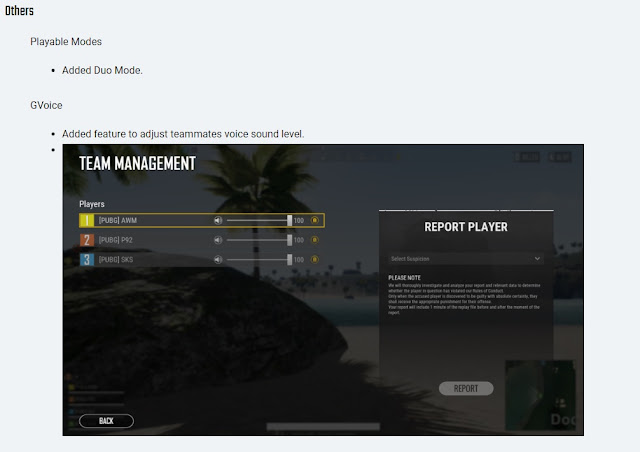Image resolution: width=640 pixels, height=452 pixels.
Task: Click the blue number 3 player badge
Action: click(x=87, y=260)
